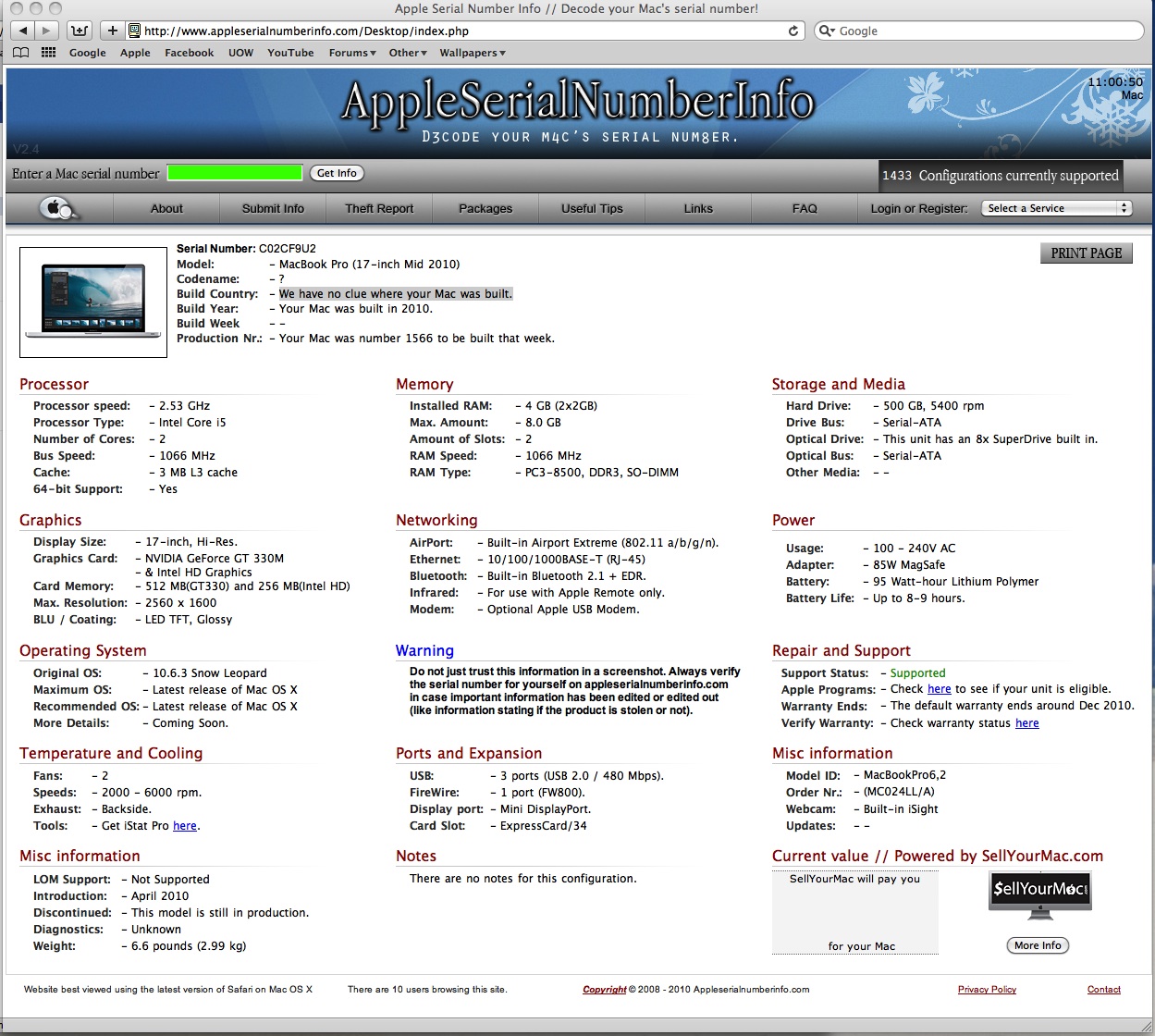Open the Google bookmark
This screenshot has width=1155, height=1036.
point(88,53)
